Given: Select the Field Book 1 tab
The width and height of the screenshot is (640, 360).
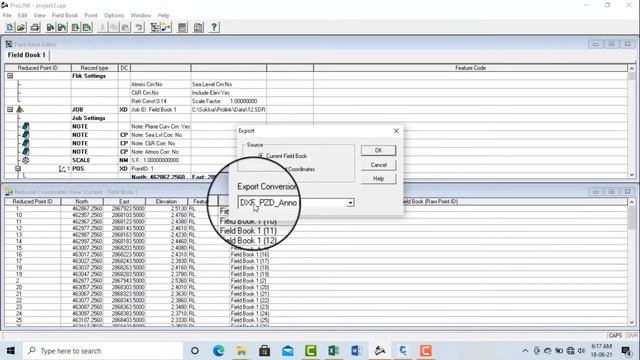Looking at the screenshot, I should 27,55.
